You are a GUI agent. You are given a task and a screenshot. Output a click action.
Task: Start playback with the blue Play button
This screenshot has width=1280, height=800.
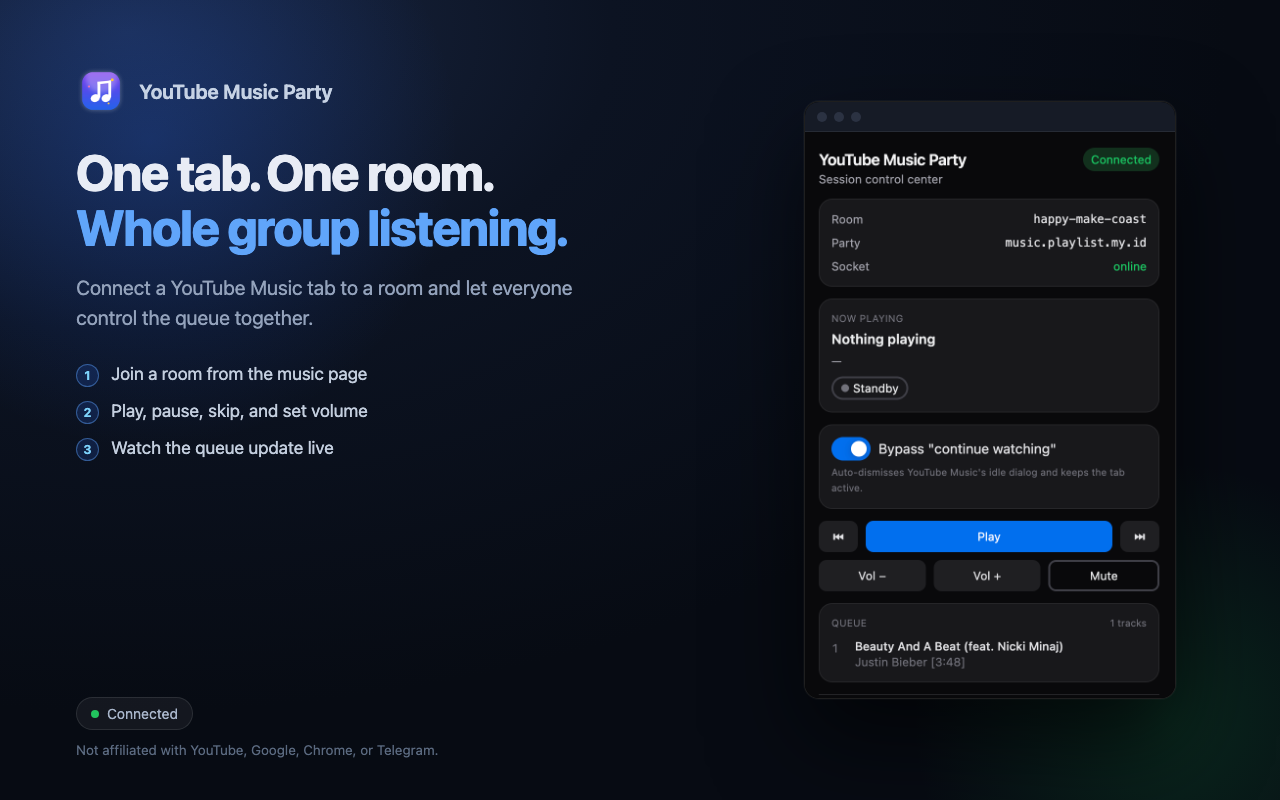[x=988, y=537]
